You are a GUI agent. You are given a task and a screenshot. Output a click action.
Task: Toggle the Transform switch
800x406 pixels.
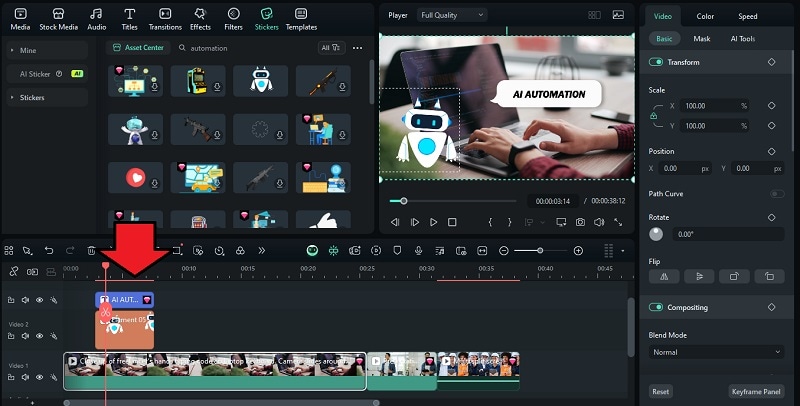[x=656, y=62]
